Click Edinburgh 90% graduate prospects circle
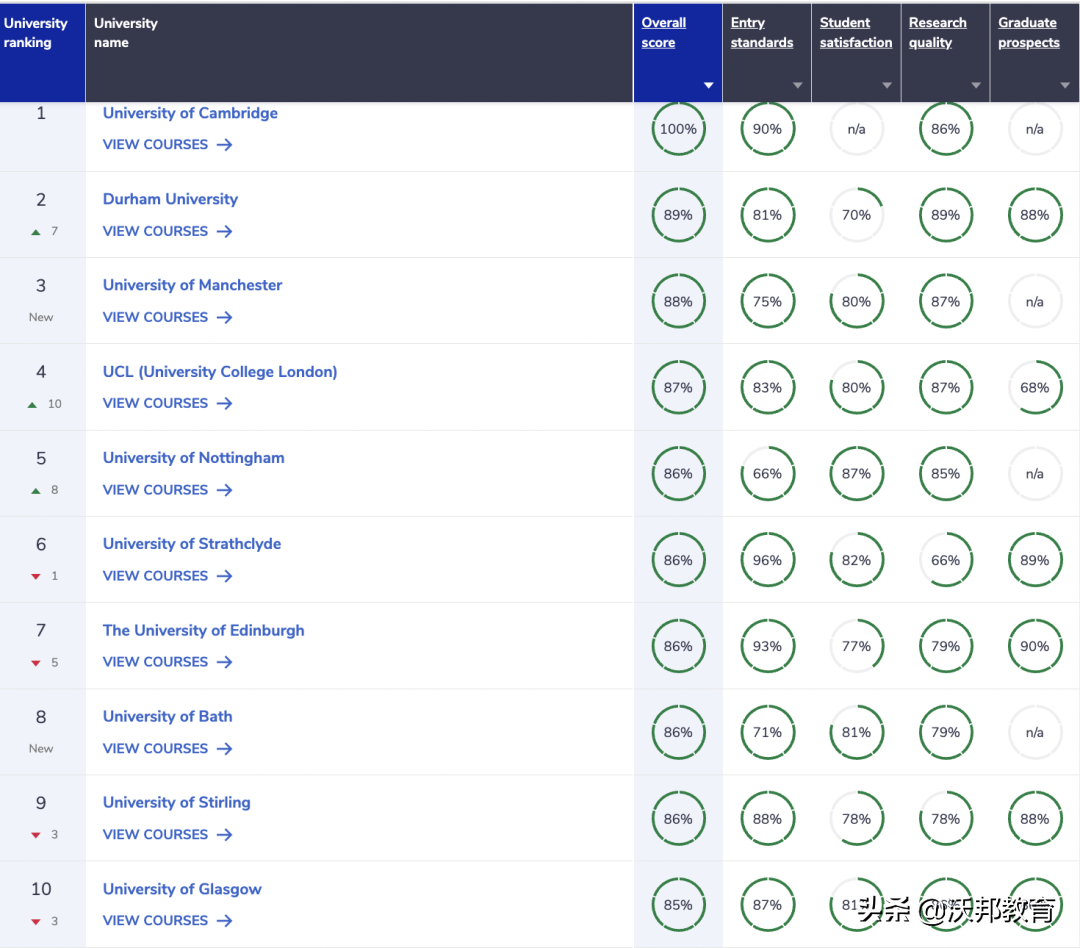 (x=1035, y=646)
